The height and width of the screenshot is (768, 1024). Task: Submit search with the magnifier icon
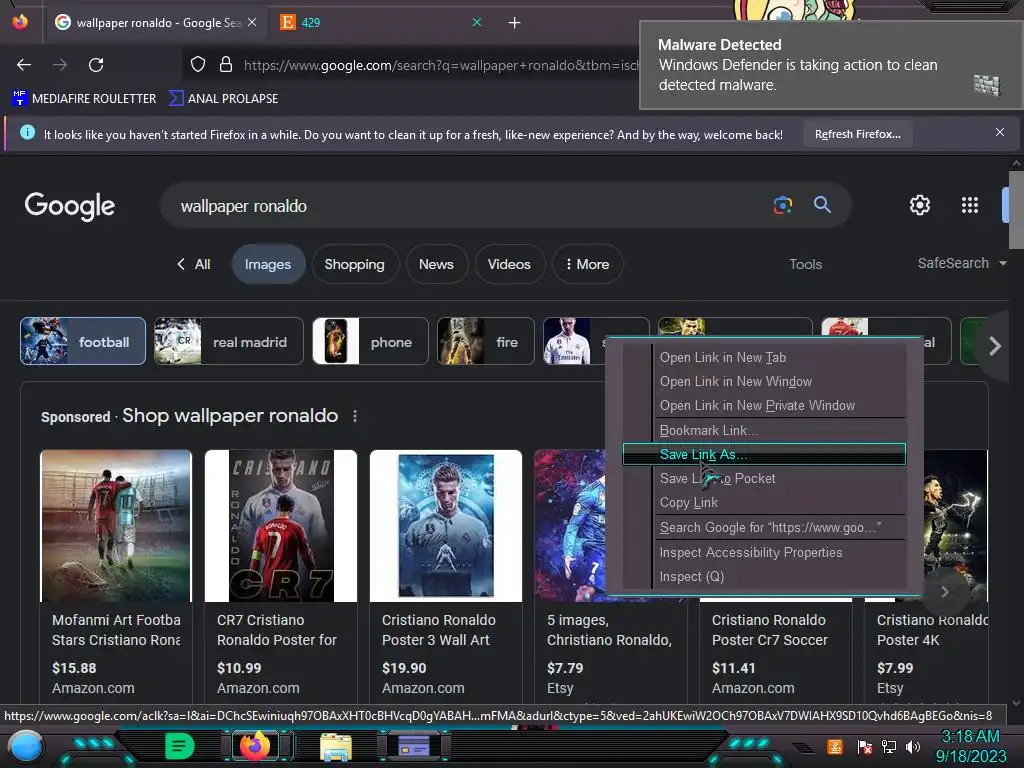822,205
